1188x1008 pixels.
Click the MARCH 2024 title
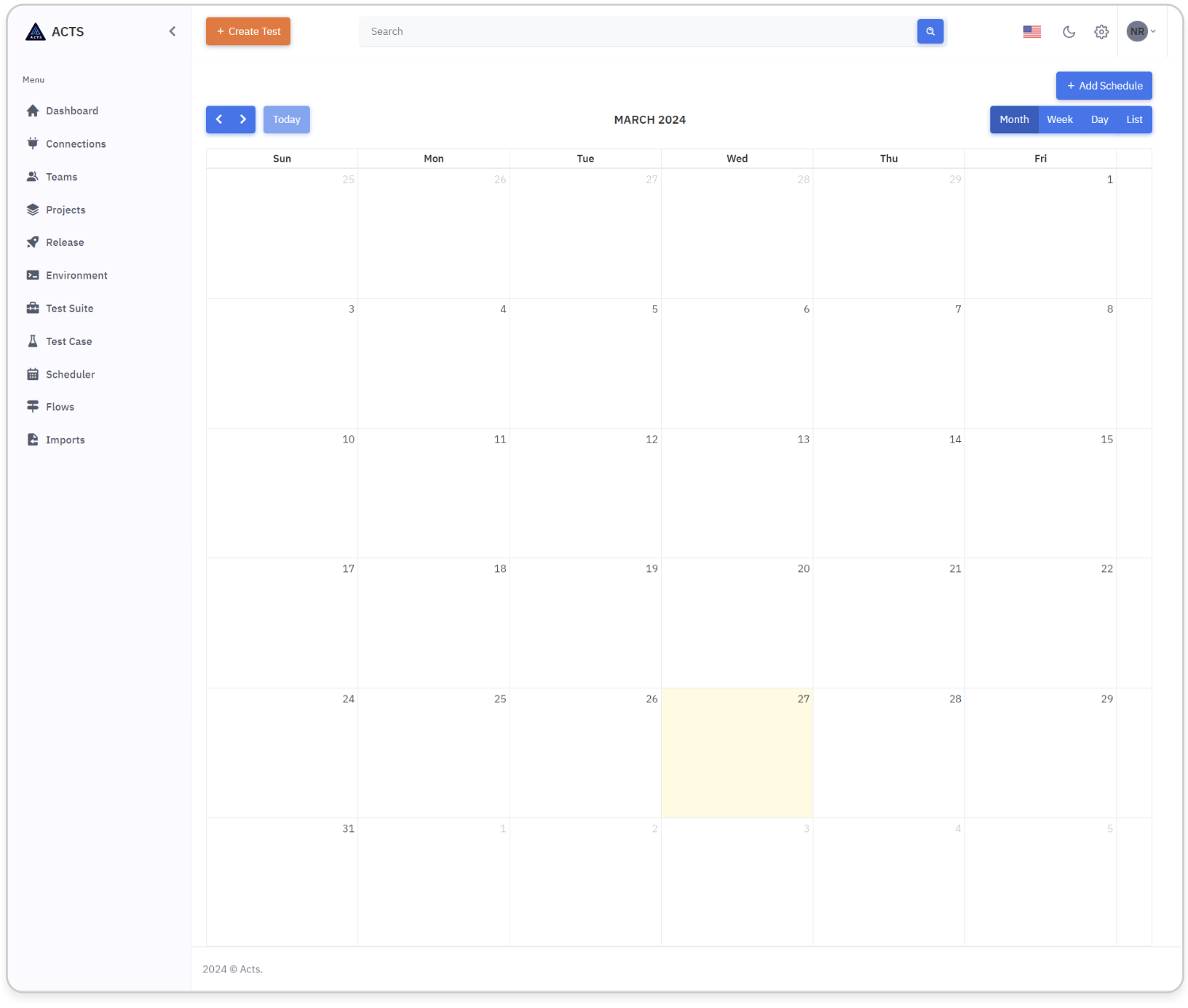650,120
